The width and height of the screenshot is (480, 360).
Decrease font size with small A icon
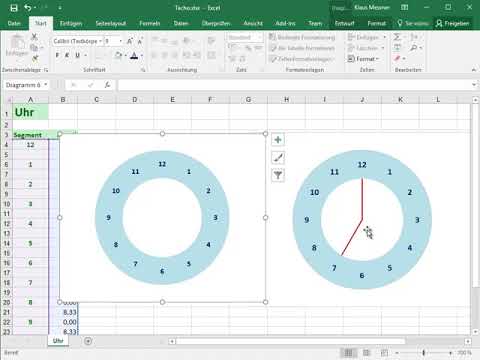[140, 41]
